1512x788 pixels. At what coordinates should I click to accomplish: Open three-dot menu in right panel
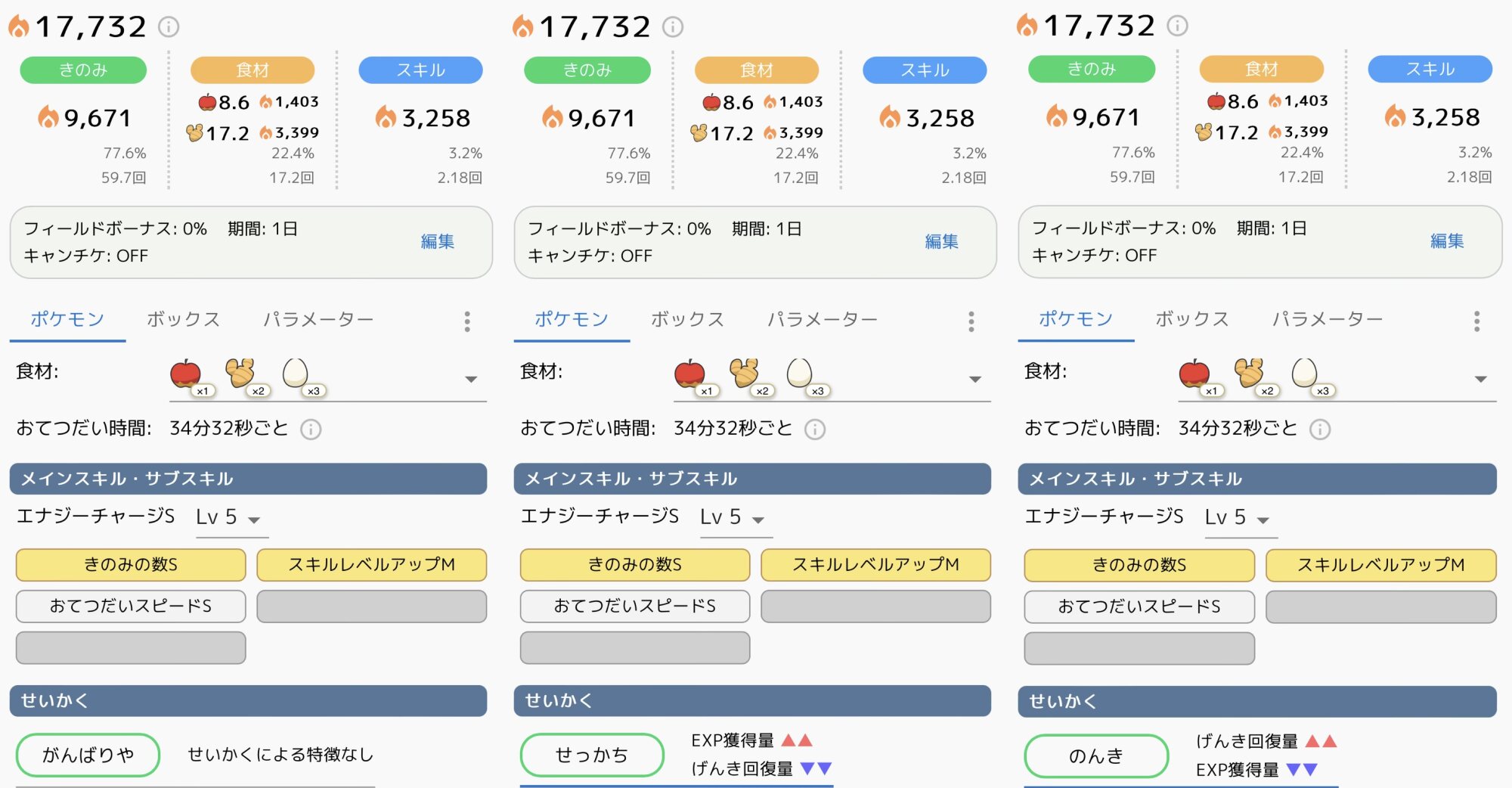pyautogui.click(x=1476, y=321)
